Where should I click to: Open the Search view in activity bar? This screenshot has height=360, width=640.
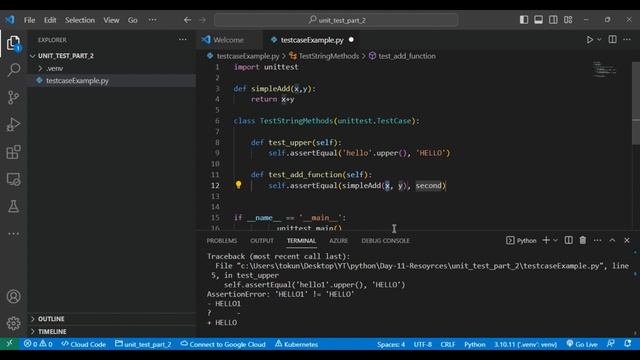point(13,70)
